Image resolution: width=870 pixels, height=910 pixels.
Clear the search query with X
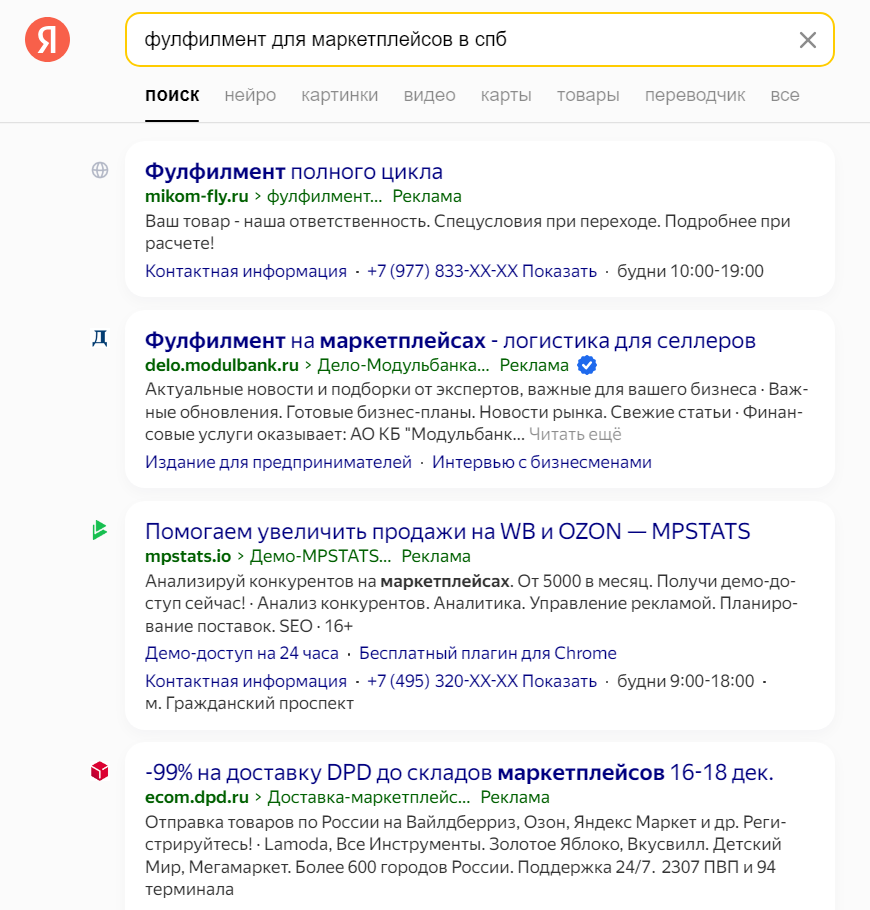pos(808,40)
